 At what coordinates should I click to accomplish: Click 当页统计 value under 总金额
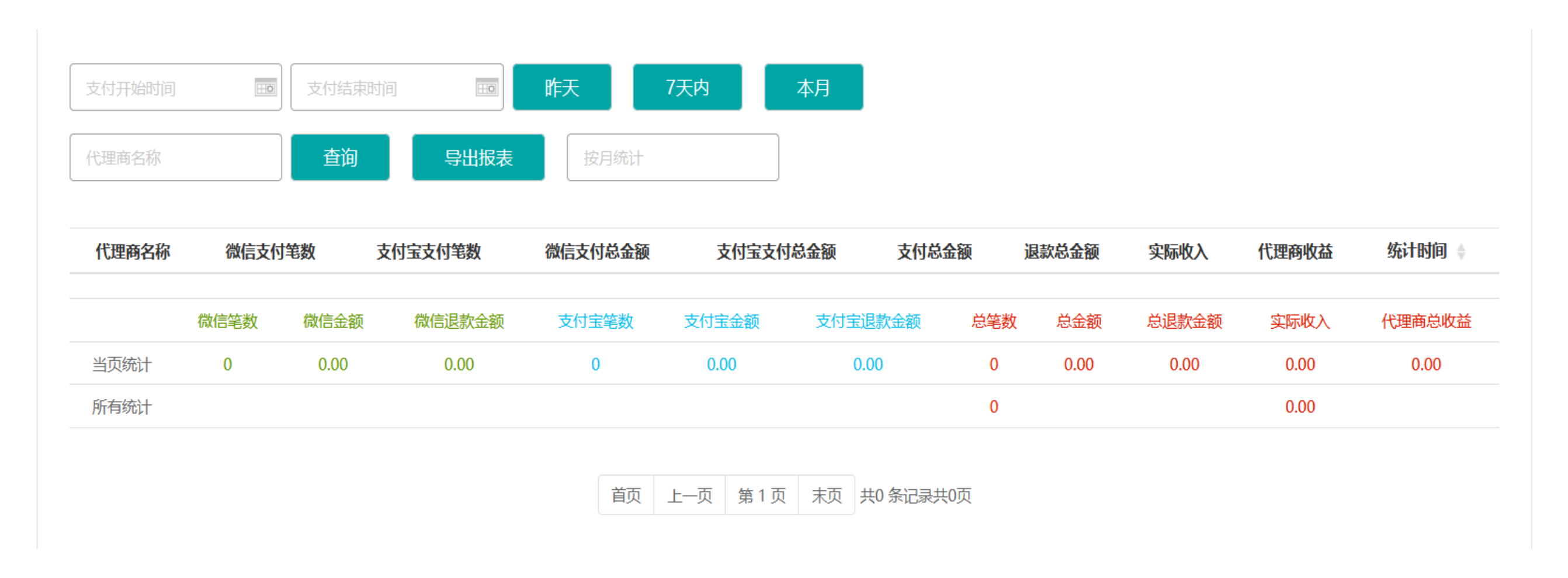(1078, 364)
